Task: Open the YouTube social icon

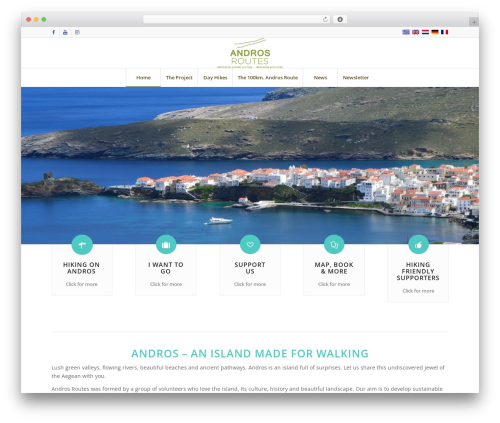Action: tap(65, 32)
